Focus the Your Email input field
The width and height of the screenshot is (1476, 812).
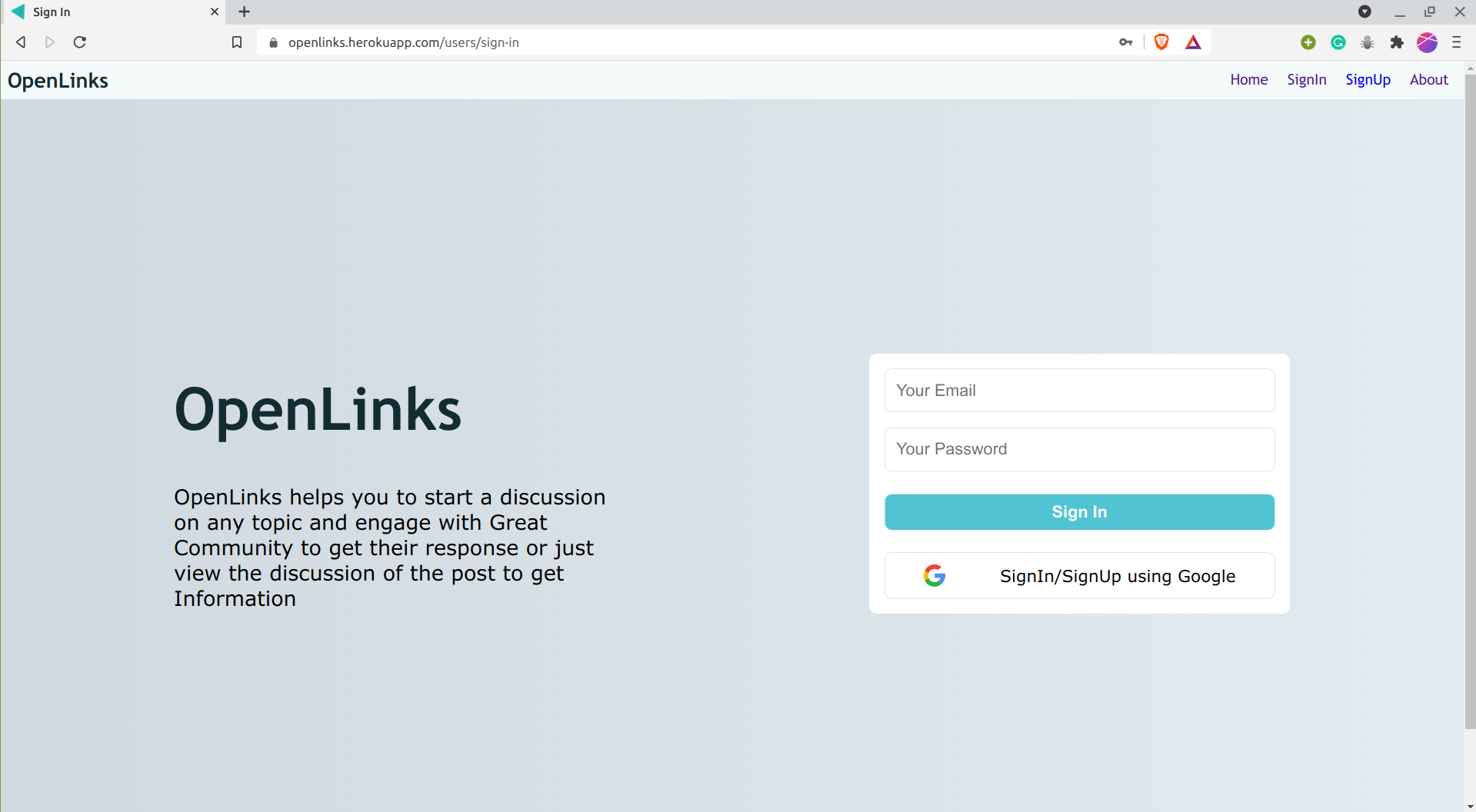[1079, 390]
